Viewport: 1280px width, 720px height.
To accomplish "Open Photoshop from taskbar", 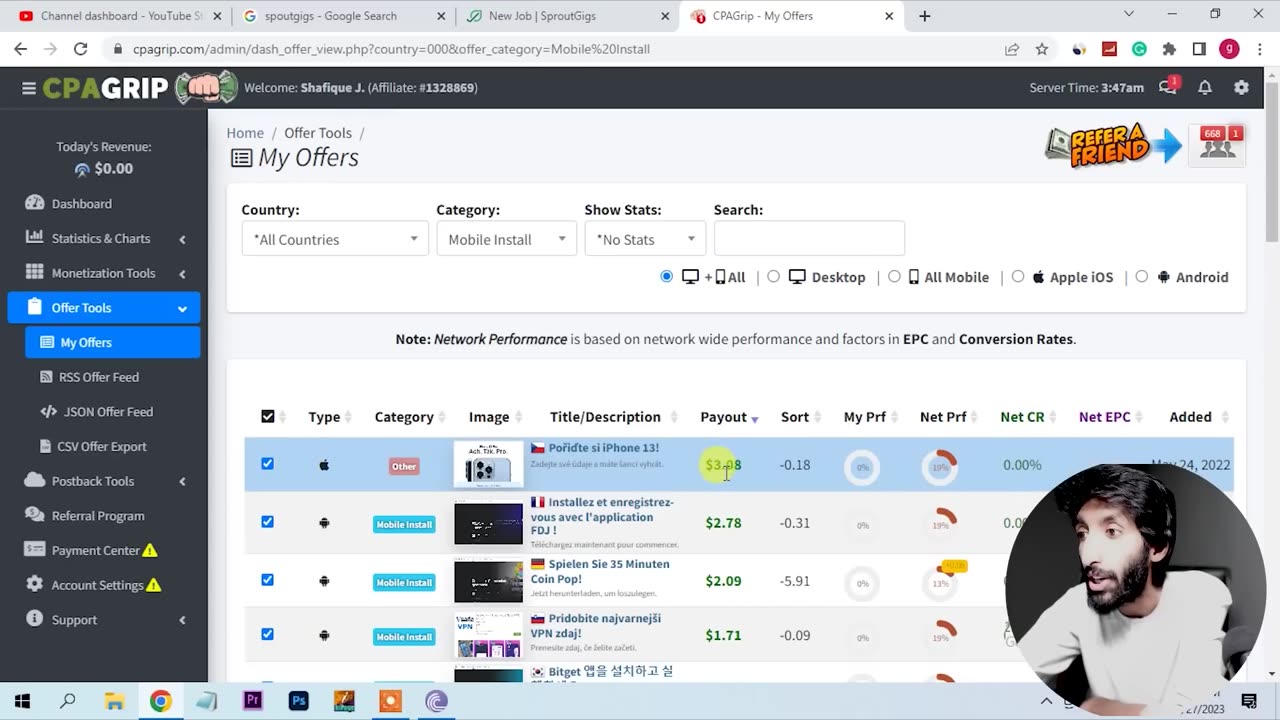I will 298,701.
